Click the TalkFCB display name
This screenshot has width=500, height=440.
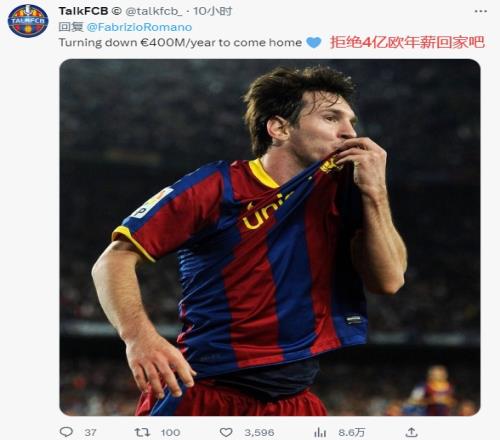click(x=83, y=11)
